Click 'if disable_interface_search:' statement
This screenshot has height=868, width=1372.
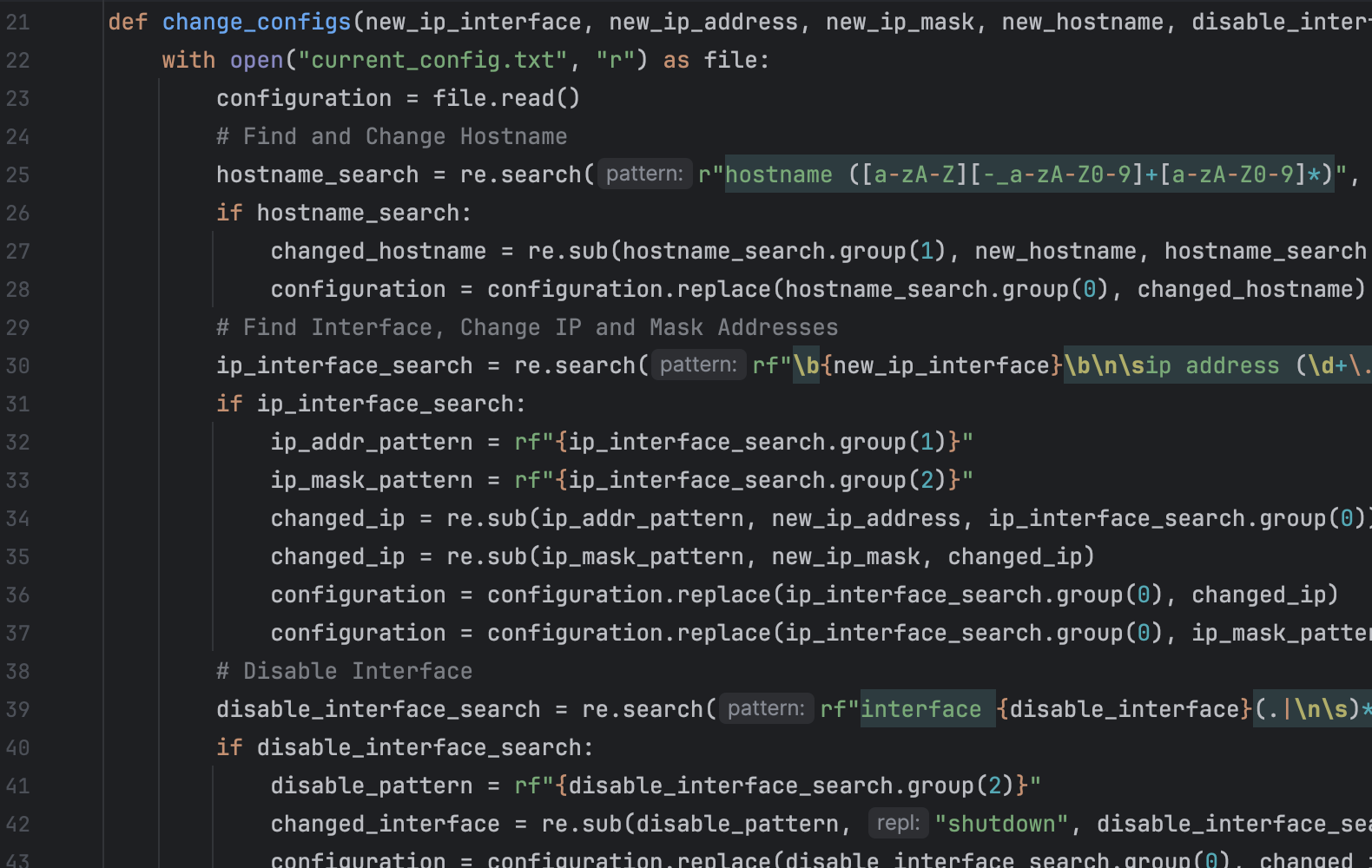tap(405, 747)
